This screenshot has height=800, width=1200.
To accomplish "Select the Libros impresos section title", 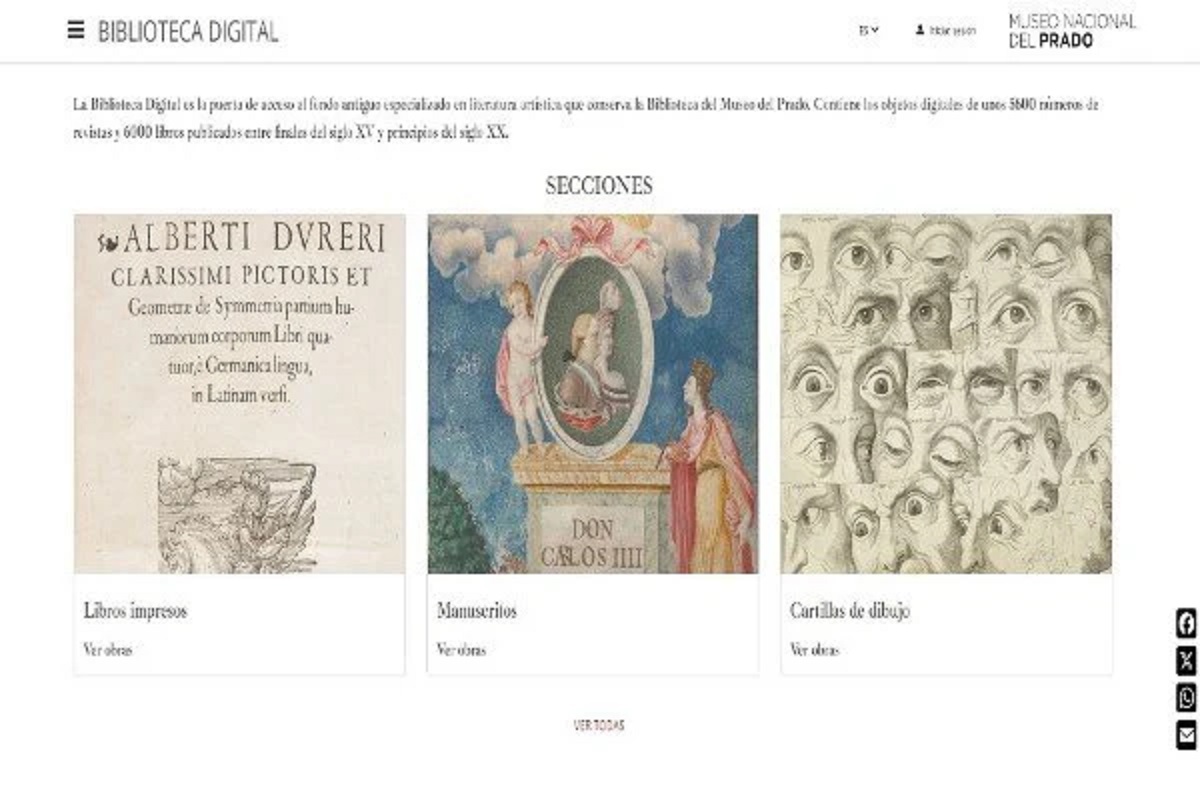I will [135, 611].
